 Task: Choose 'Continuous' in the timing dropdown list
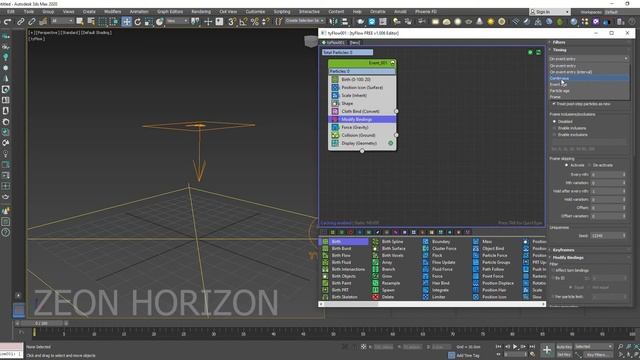click(589, 78)
